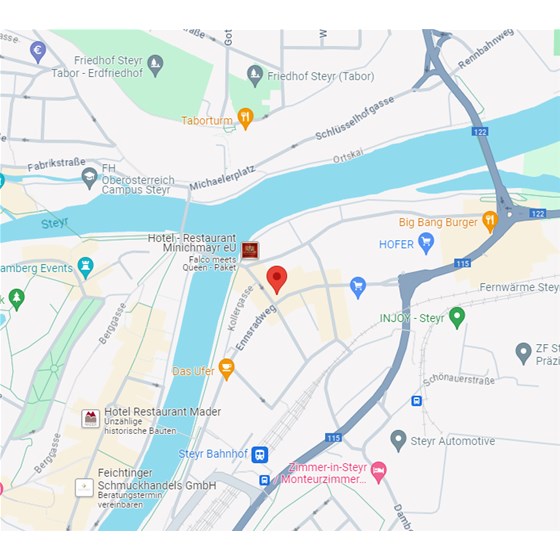Screen dimensions: 560x560
Task: Click the 115 road shield near Bahnhof
Action: pos(333,438)
